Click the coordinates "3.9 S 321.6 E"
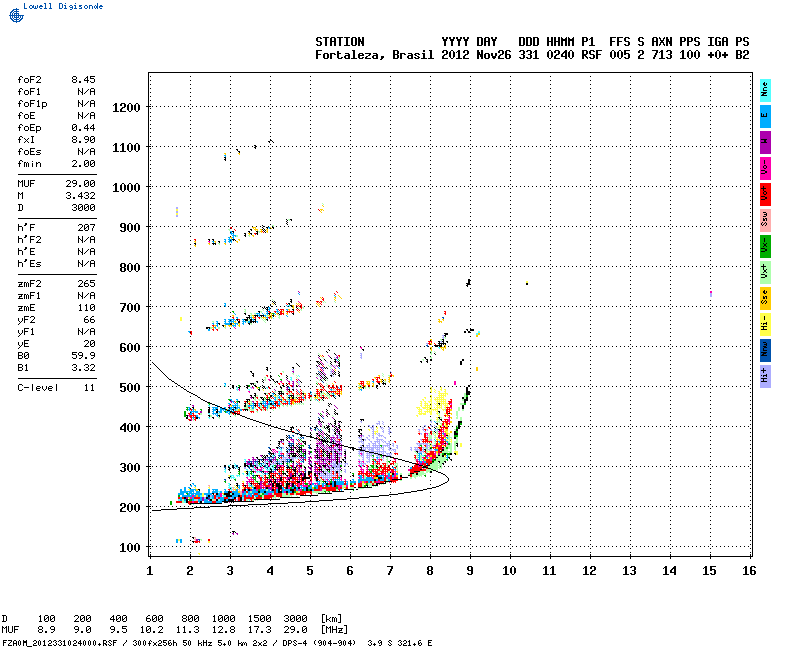The image size is (800, 650). coord(400,643)
